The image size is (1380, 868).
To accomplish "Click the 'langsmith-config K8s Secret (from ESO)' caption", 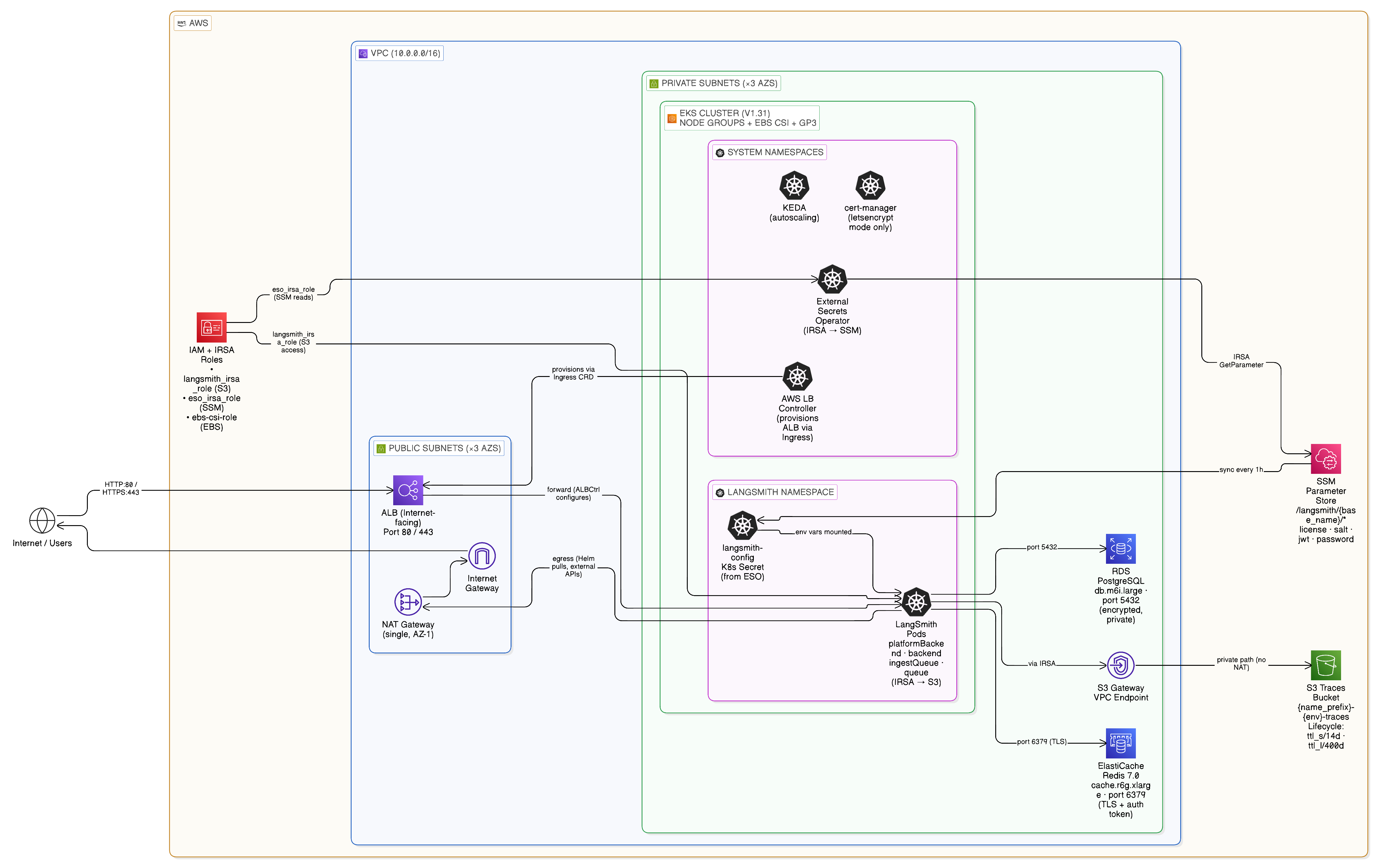I will pos(743,563).
